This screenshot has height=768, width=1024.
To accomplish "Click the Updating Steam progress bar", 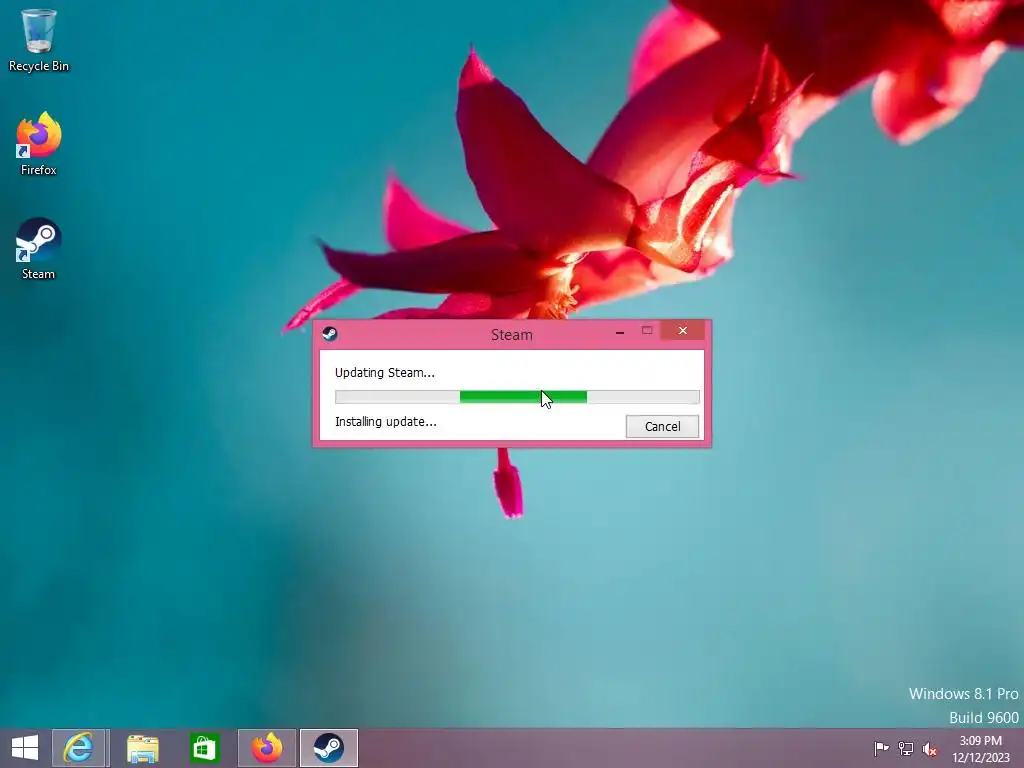I will (x=517, y=396).
